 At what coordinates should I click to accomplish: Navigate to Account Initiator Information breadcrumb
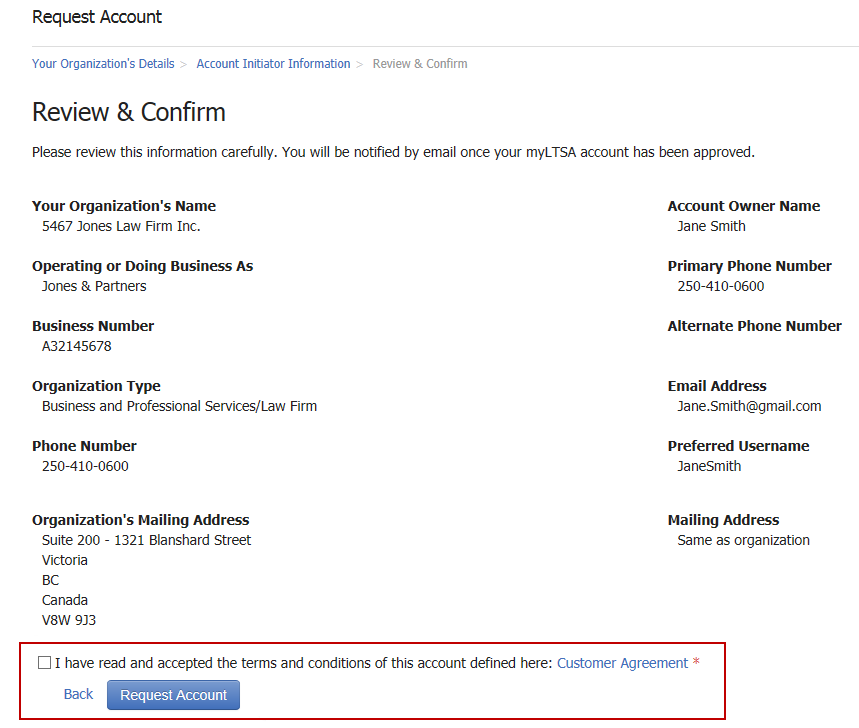point(273,64)
